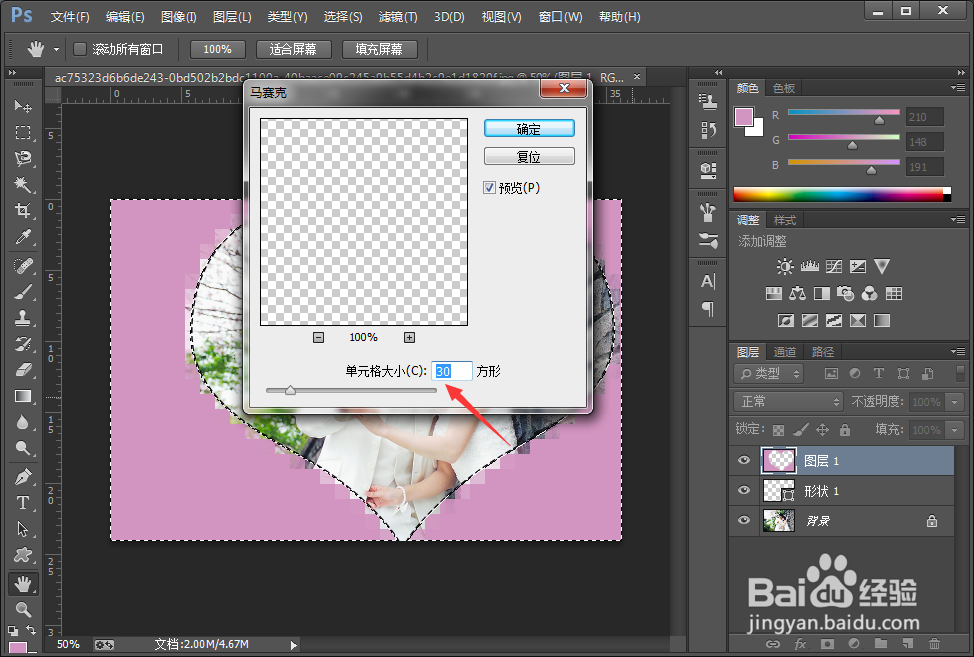Select the Crop tool
This screenshot has height=657, width=974.
23,211
